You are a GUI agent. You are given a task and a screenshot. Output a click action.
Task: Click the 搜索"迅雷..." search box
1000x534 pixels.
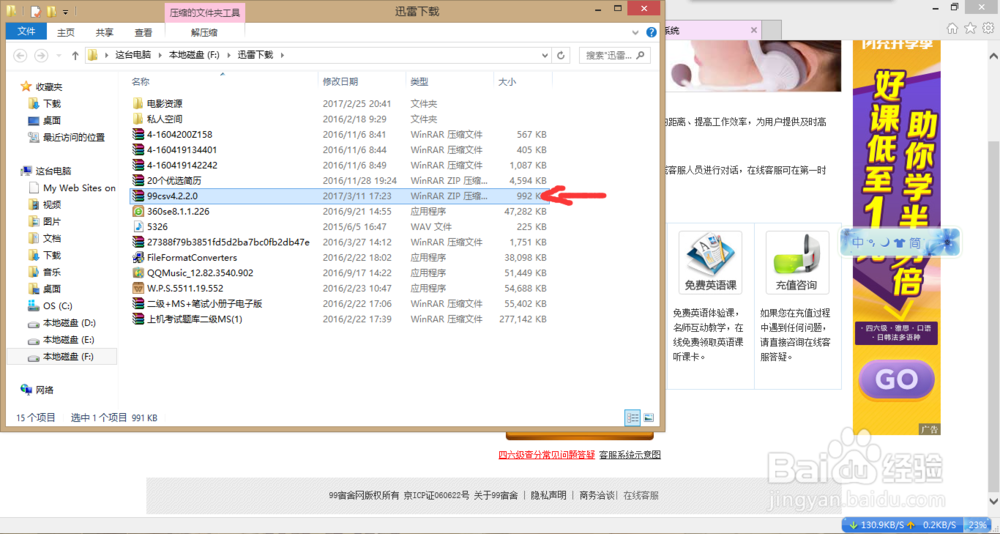[615, 56]
